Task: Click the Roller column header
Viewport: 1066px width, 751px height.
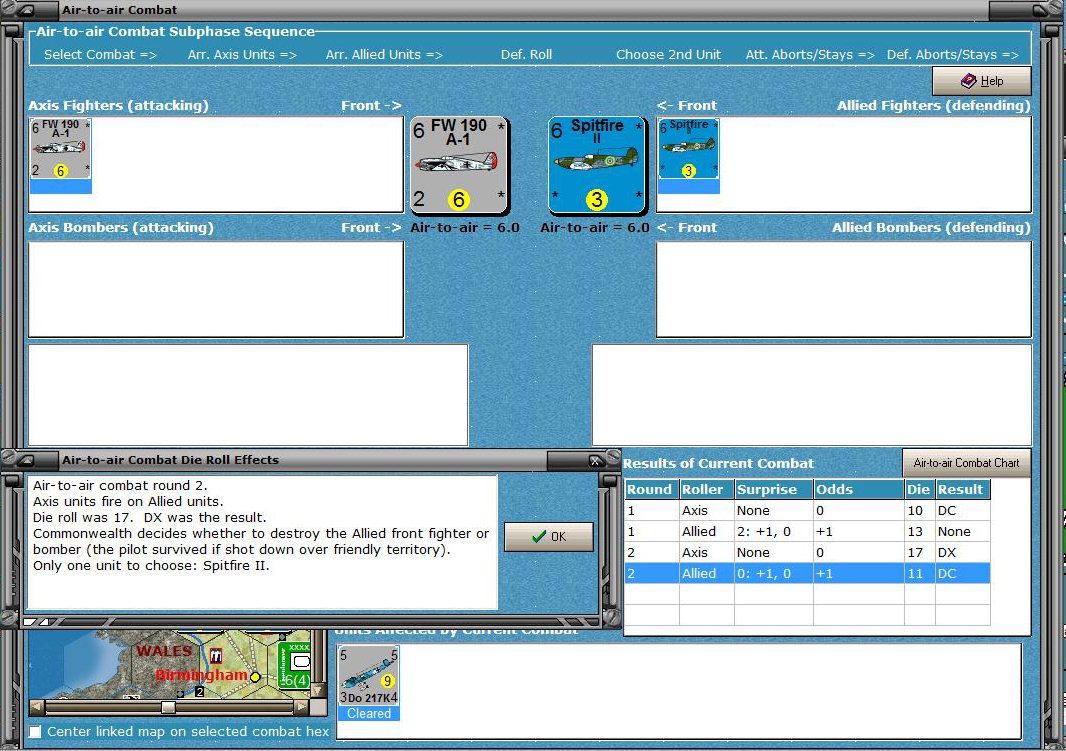Action: click(x=706, y=489)
